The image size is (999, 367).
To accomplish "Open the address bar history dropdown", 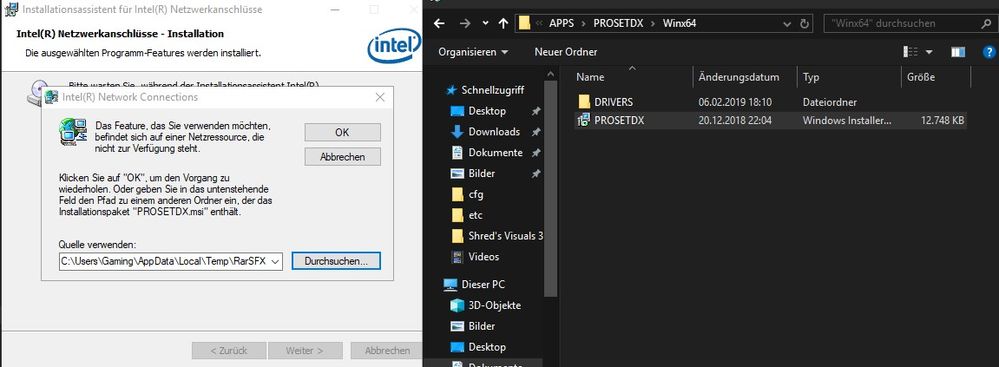I will pyautogui.click(x=788, y=24).
